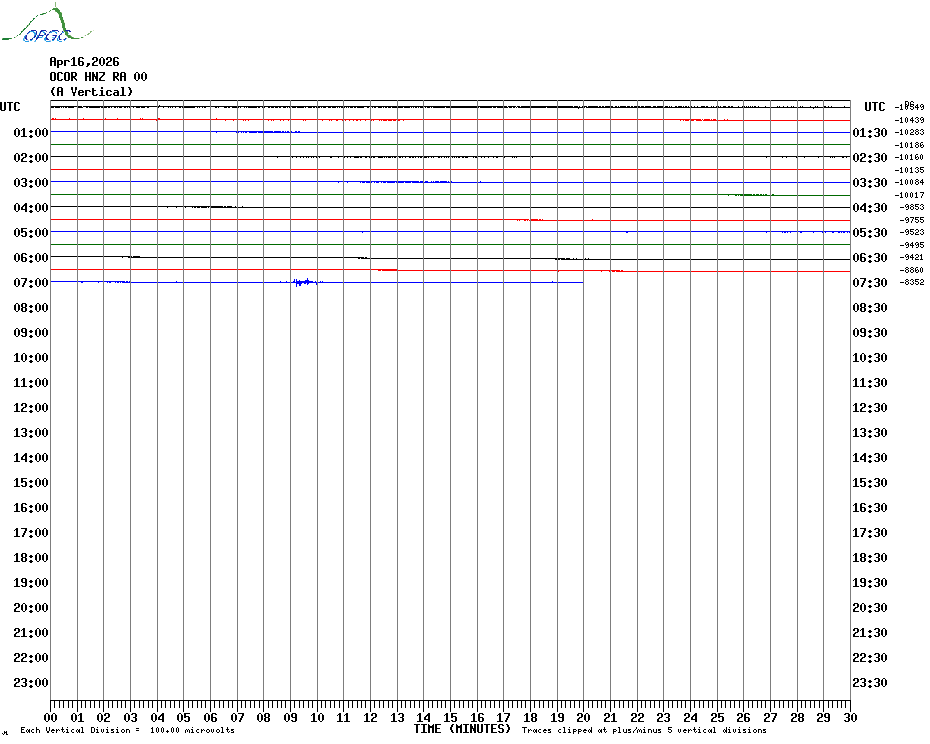This screenshot has height=744, width=930.
Task: Click the -8352 offset value on right
Action: tap(912, 283)
